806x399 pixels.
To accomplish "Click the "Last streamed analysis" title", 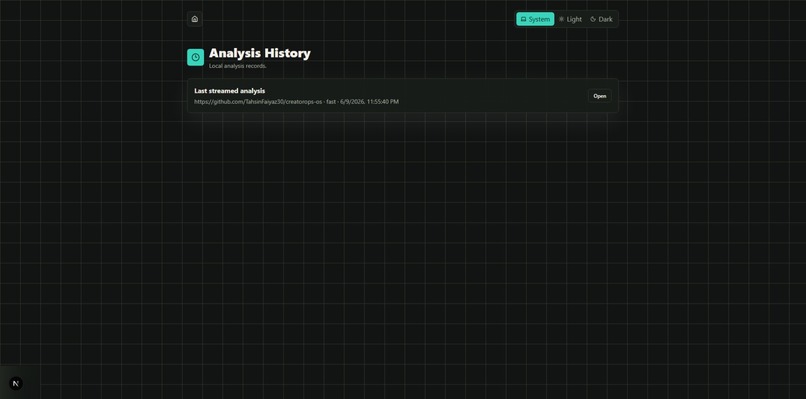I will pyautogui.click(x=230, y=91).
